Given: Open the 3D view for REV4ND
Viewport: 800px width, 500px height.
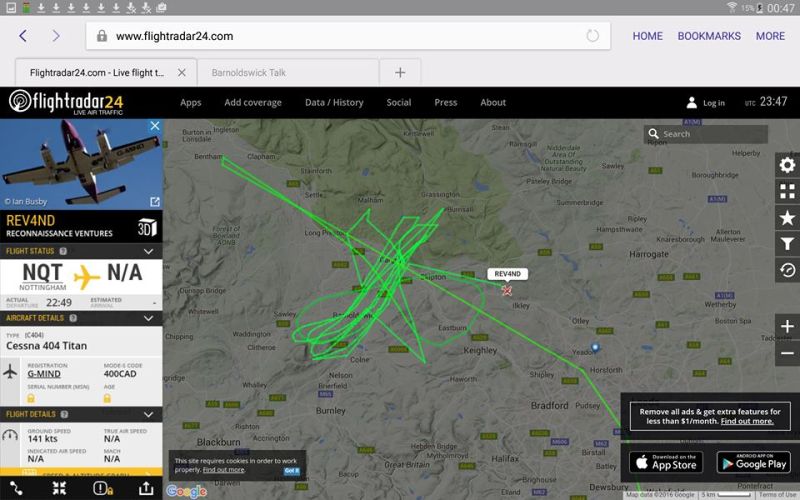Looking at the screenshot, I should point(147,227).
